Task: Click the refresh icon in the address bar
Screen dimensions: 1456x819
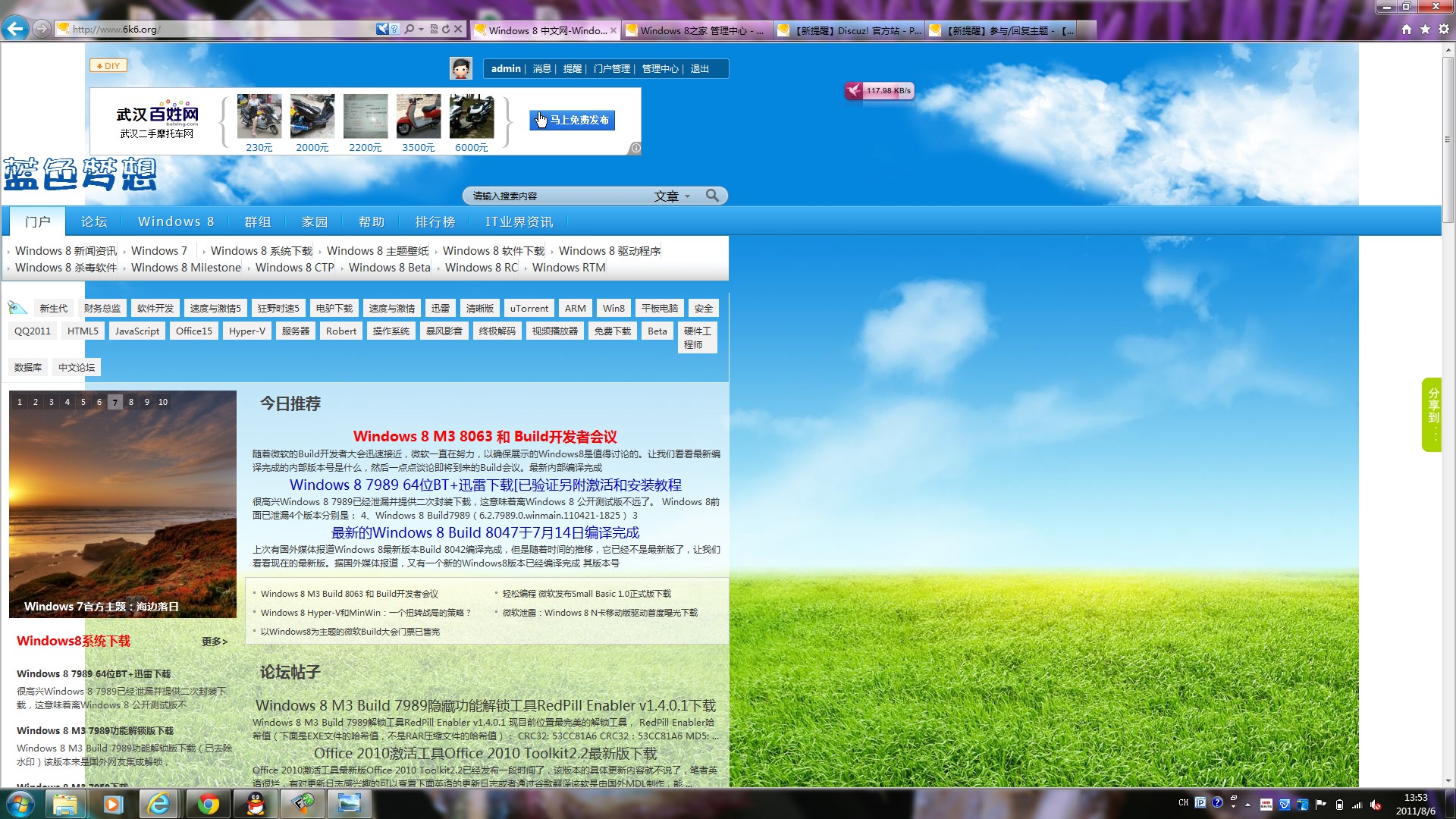Action: point(446,29)
